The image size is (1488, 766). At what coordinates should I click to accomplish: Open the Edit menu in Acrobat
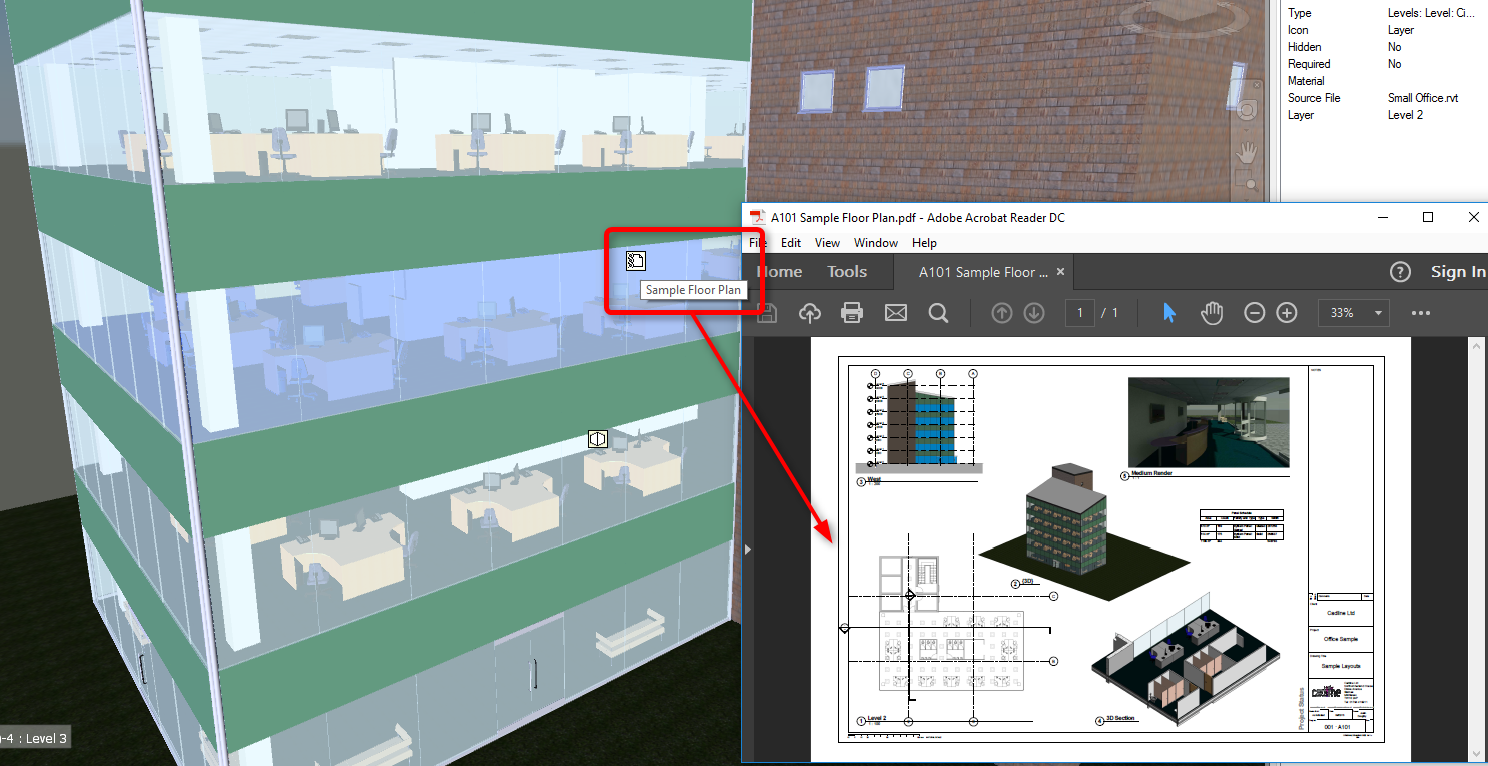point(791,243)
